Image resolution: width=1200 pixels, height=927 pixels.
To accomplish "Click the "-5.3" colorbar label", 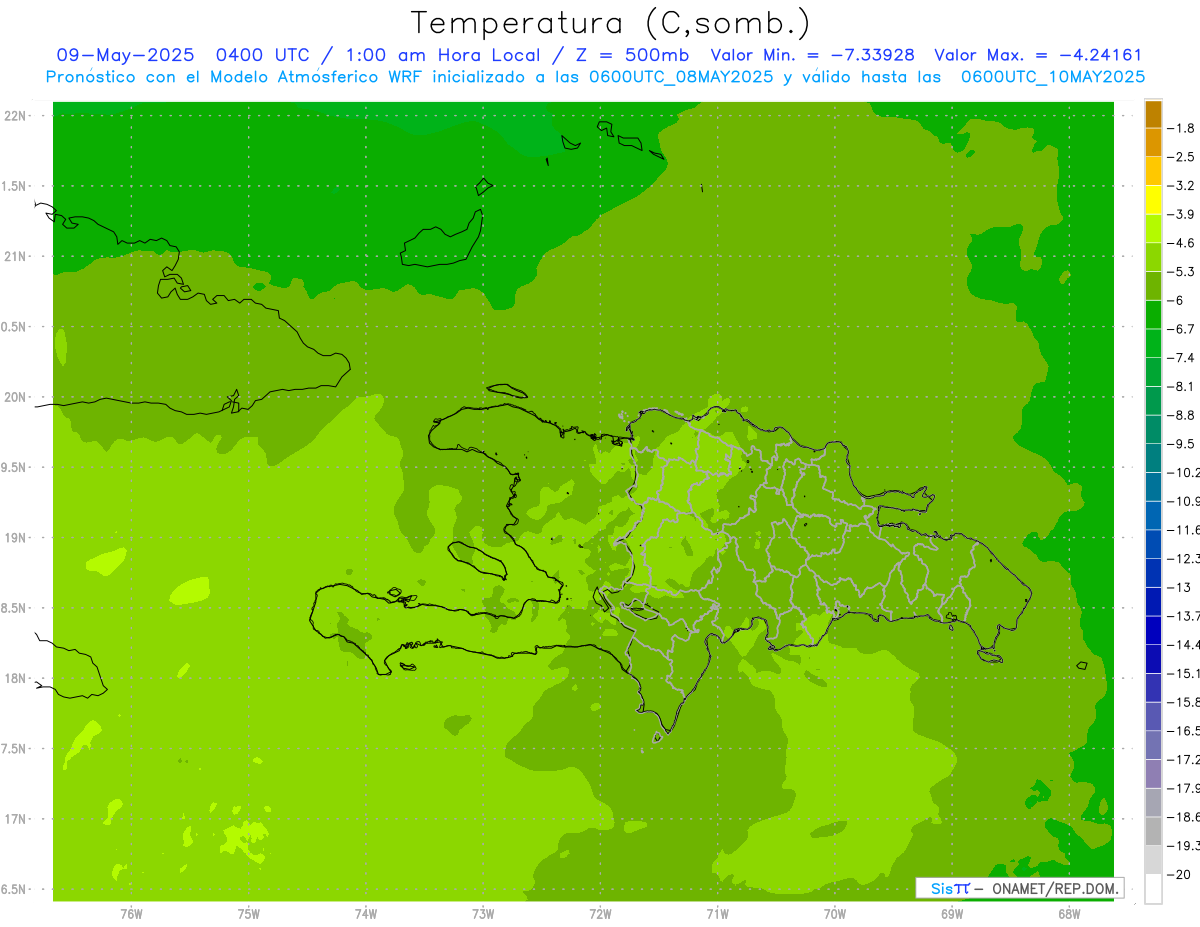I will click(1181, 271).
